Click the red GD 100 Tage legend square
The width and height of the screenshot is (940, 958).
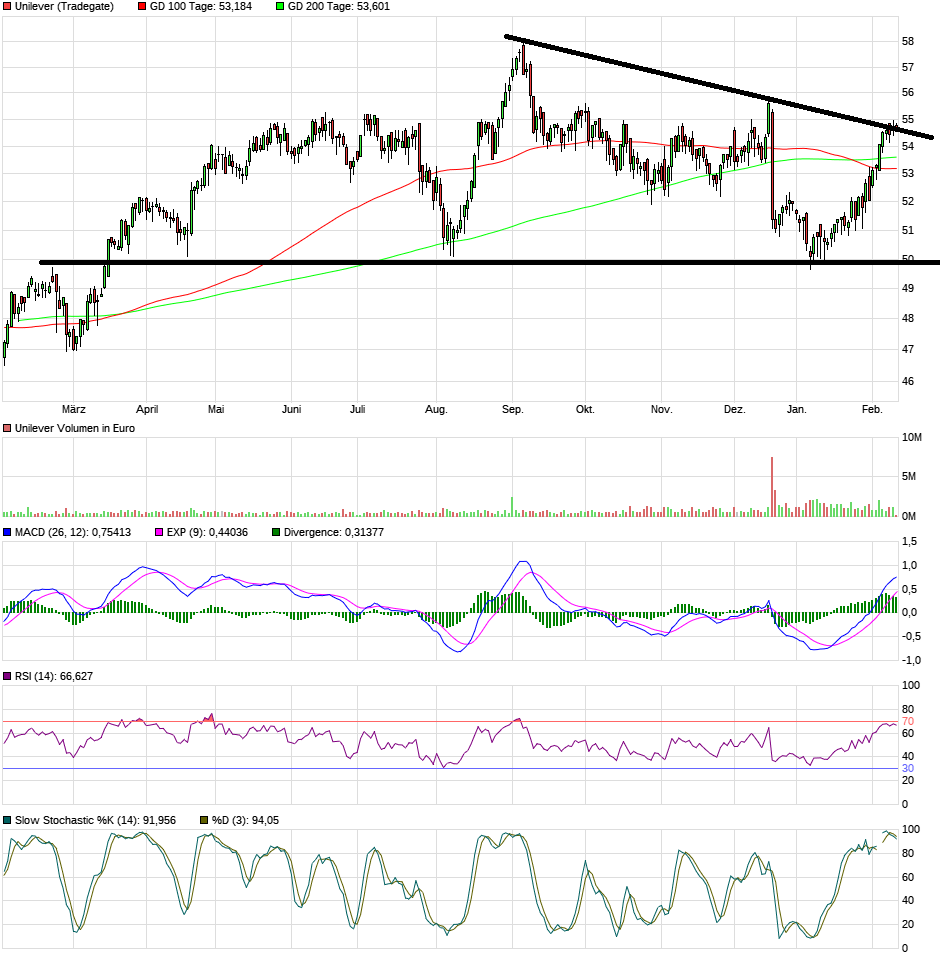tap(141, 7)
